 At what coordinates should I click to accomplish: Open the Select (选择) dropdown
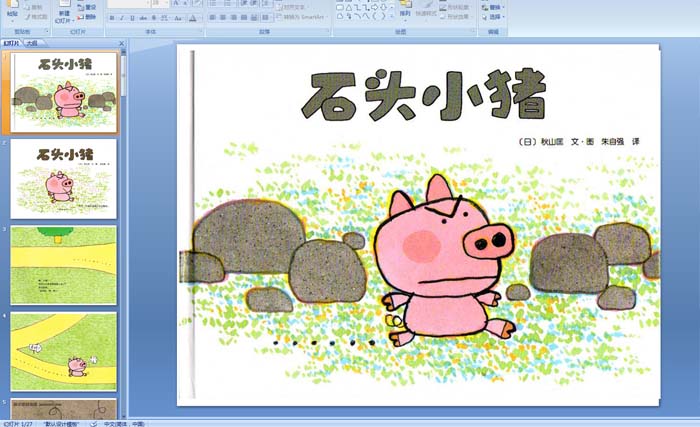coord(493,17)
